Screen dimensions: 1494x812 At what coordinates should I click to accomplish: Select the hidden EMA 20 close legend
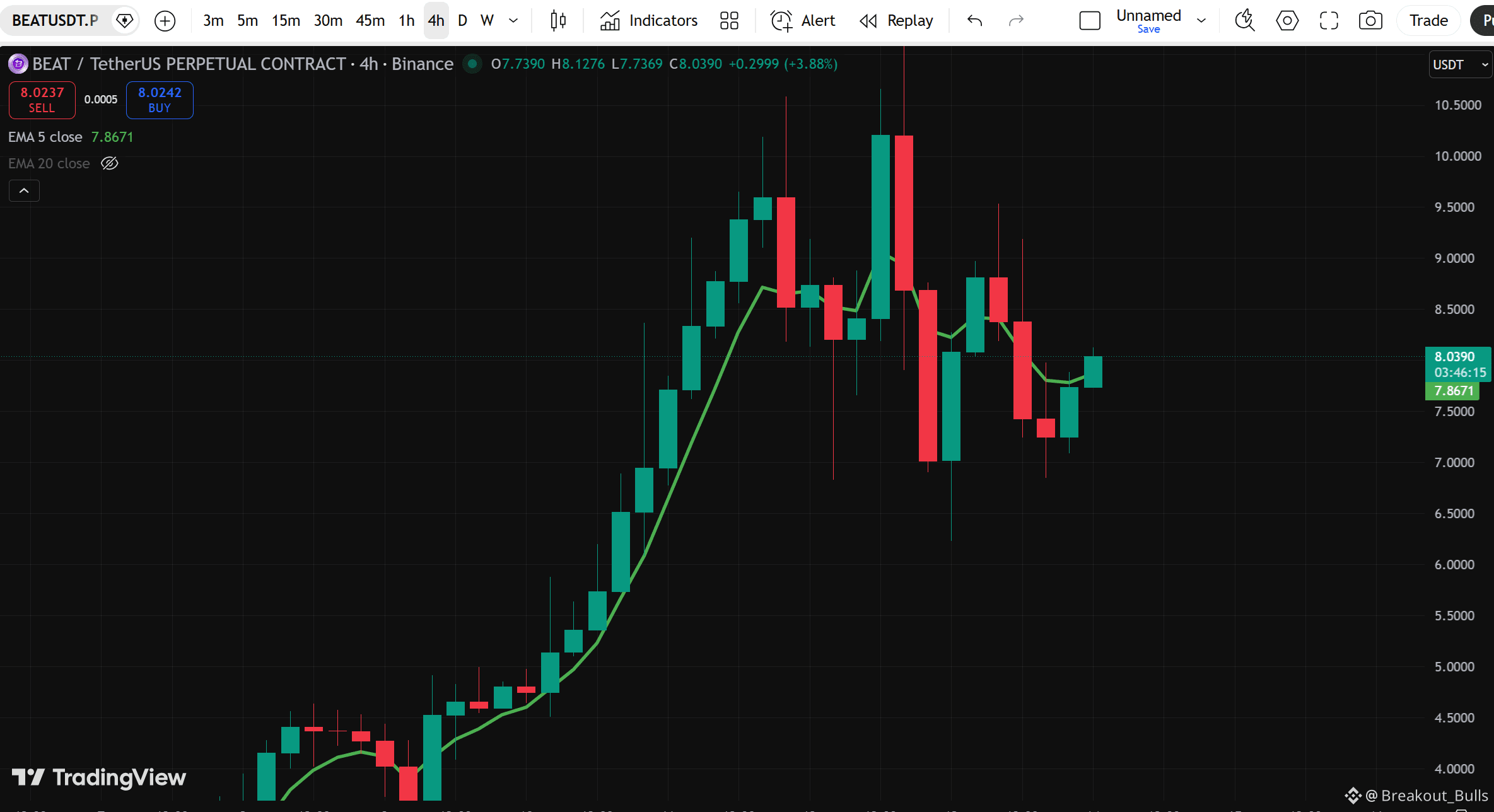pyautogui.click(x=49, y=163)
